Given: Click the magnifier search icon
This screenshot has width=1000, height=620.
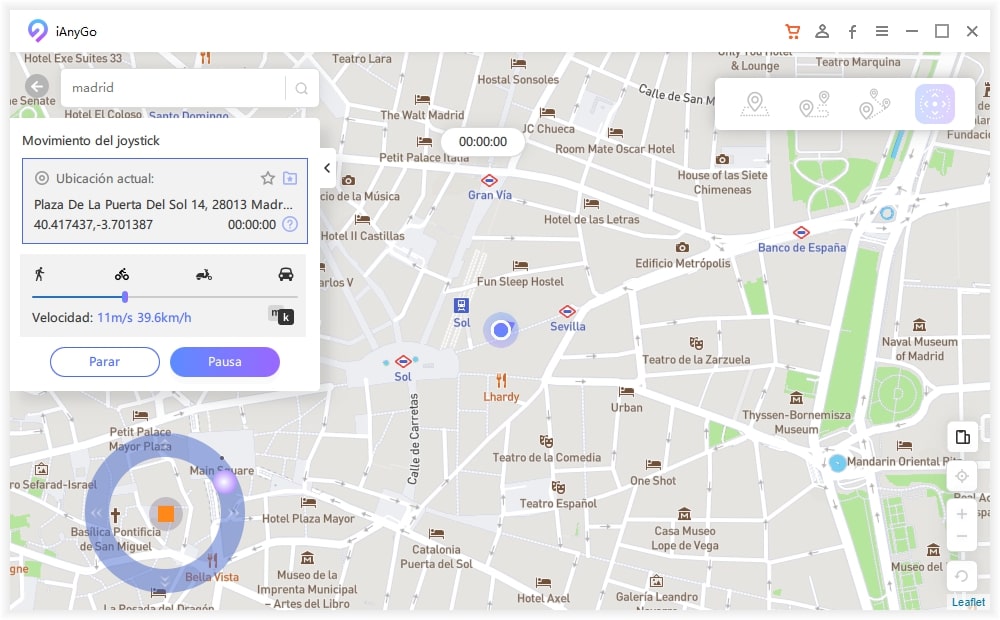Looking at the screenshot, I should (x=302, y=89).
